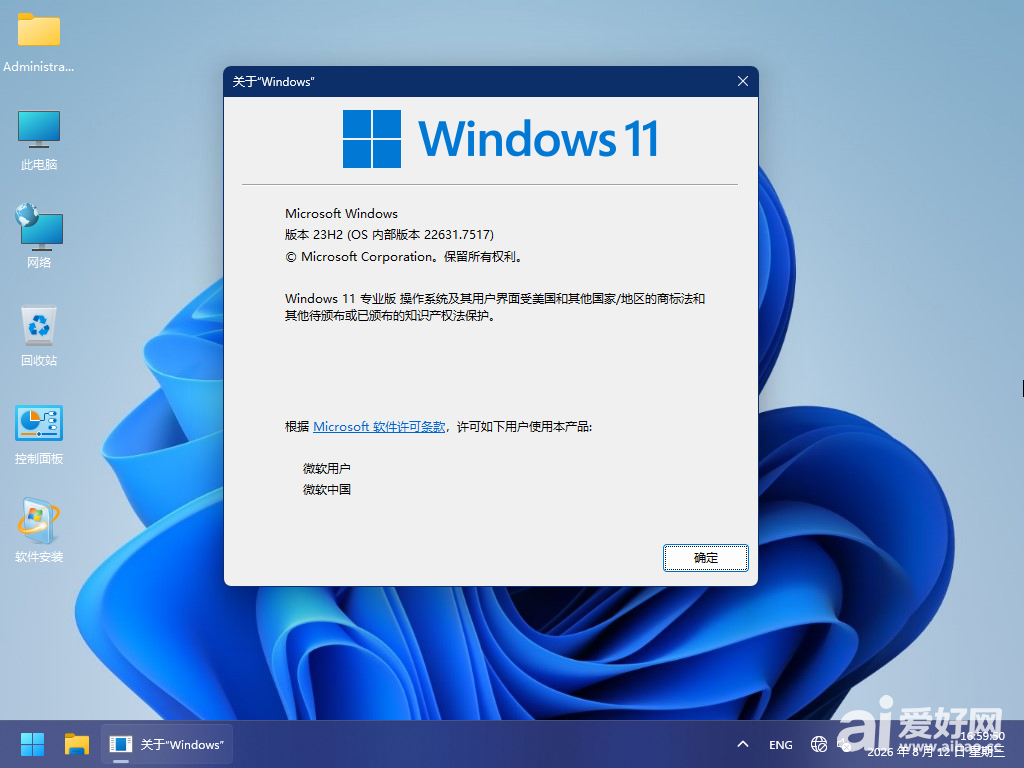Open the Microsoft 软件许可条款 link
This screenshot has height=768, width=1024.
coord(379,426)
